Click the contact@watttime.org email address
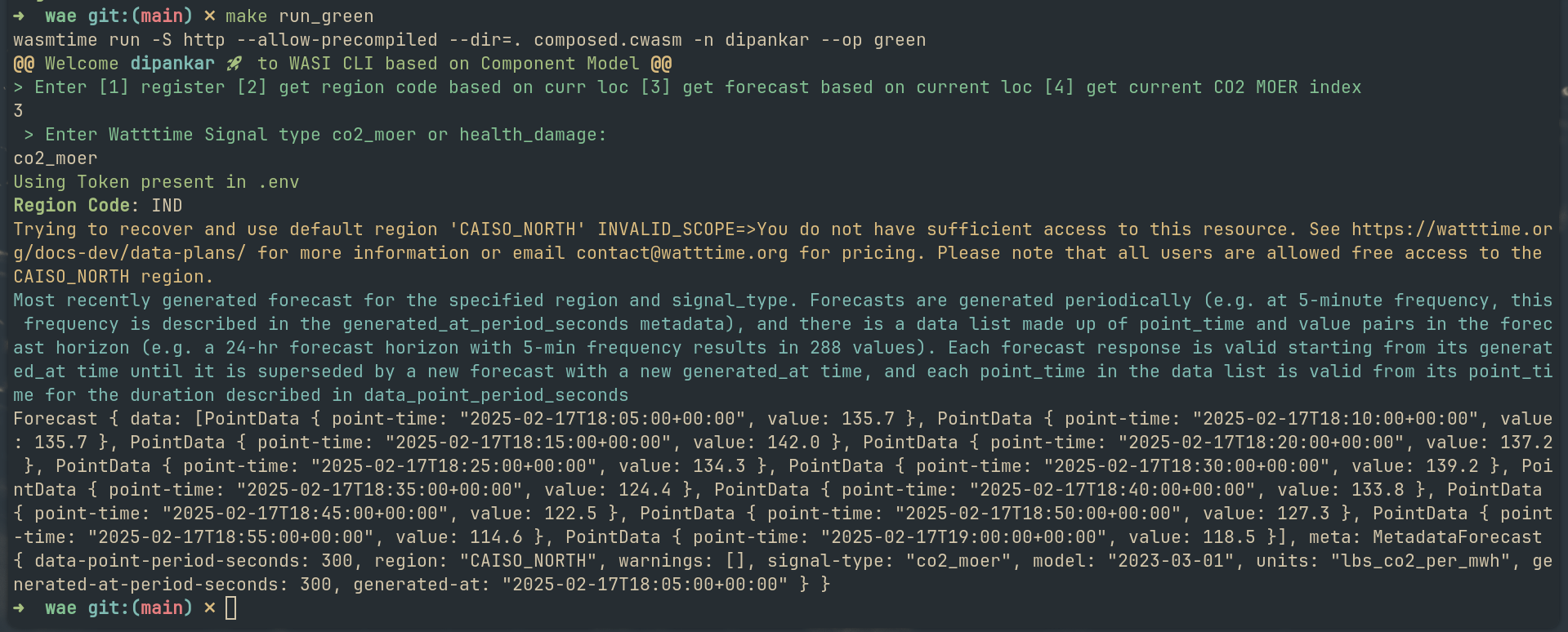The image size is (1568, 632). [x=682, y=253]
